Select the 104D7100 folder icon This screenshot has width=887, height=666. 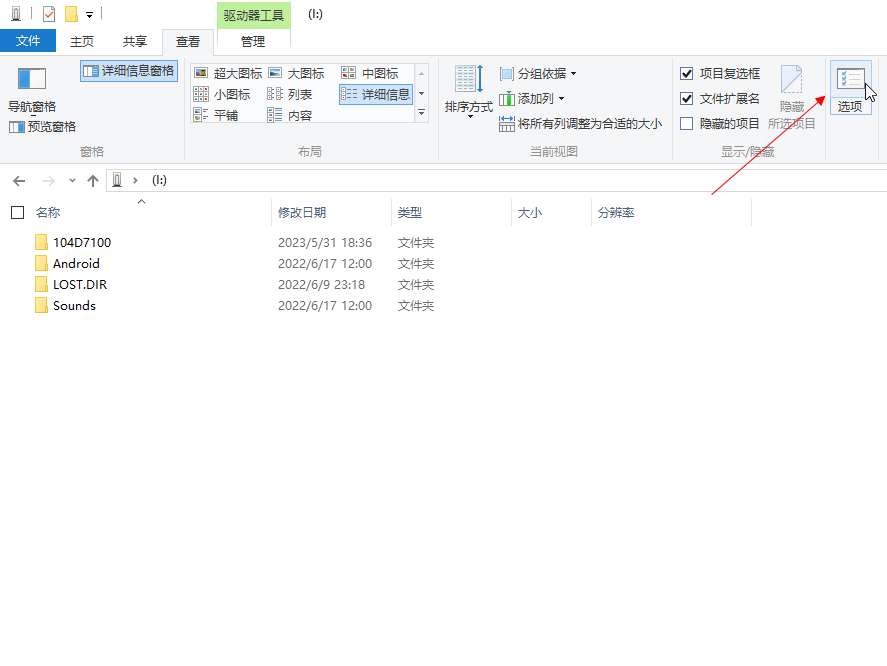tap(41, 242)
